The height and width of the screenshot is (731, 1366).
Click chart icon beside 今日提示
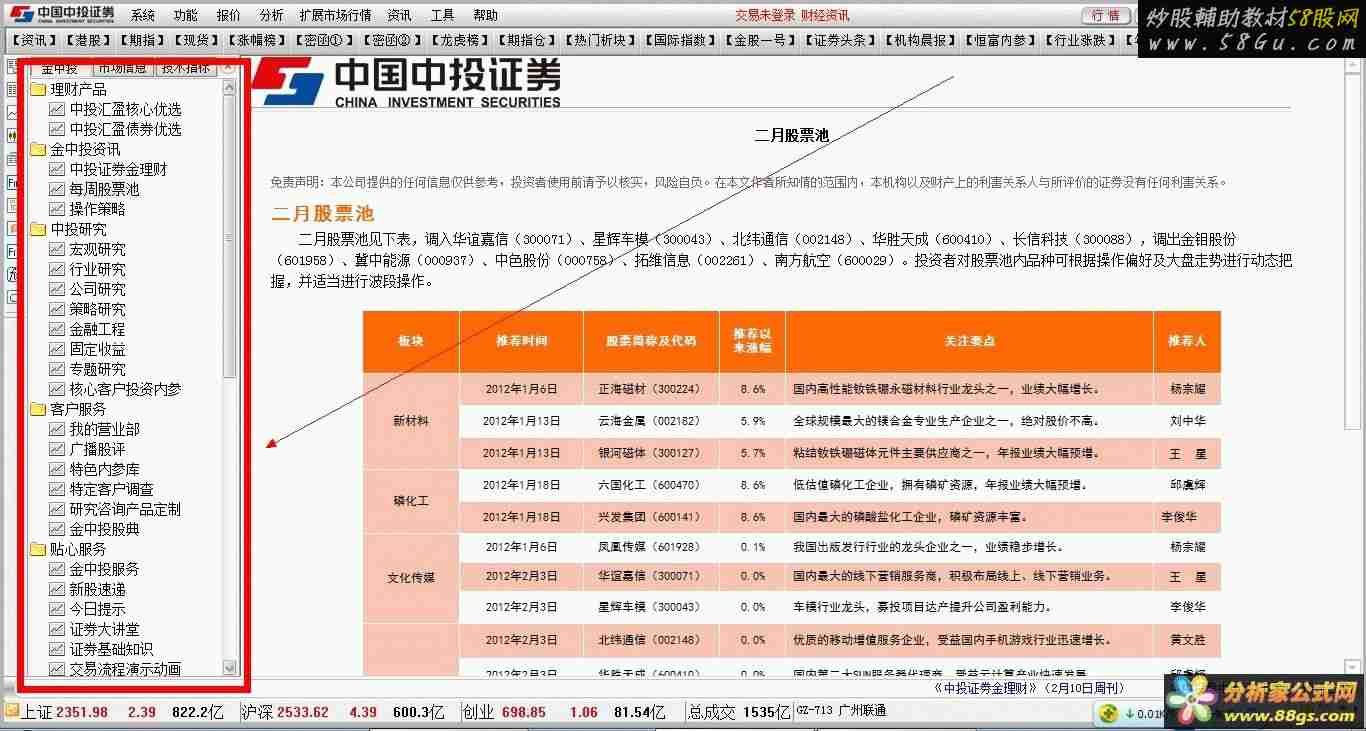(57, 609)
